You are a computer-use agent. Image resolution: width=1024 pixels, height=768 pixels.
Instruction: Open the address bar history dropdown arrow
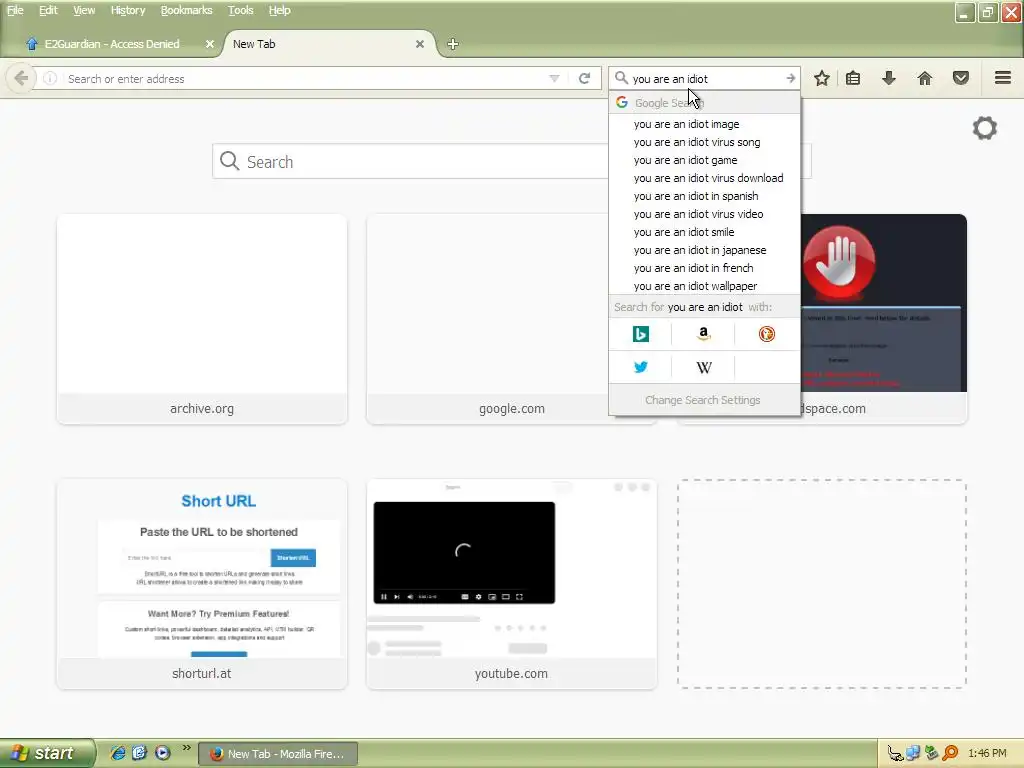(x=554, y=78)
